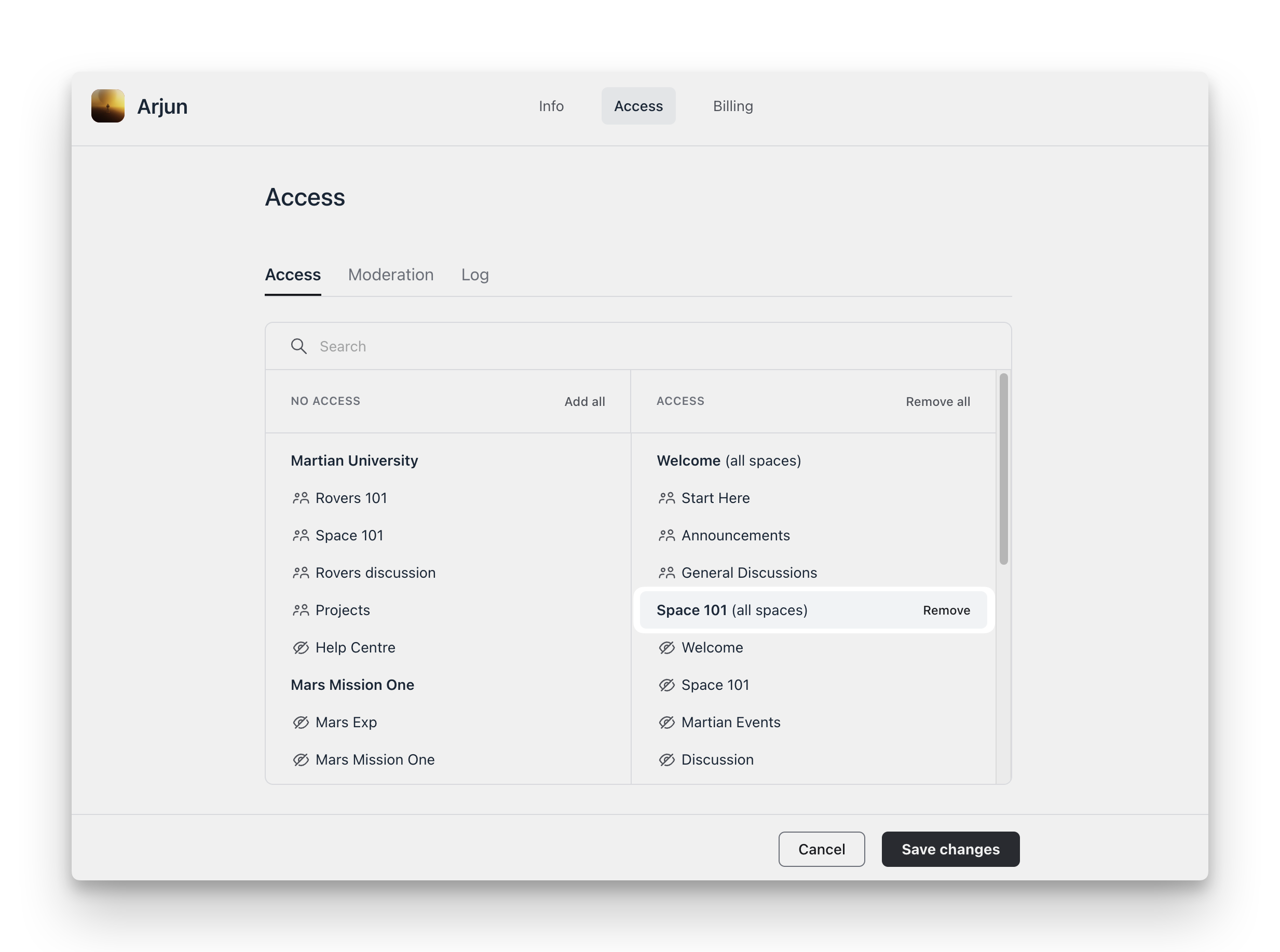Click the members icon beside General Discussions
Viewport: 1280px width, 952px height.
pos(667,573)
